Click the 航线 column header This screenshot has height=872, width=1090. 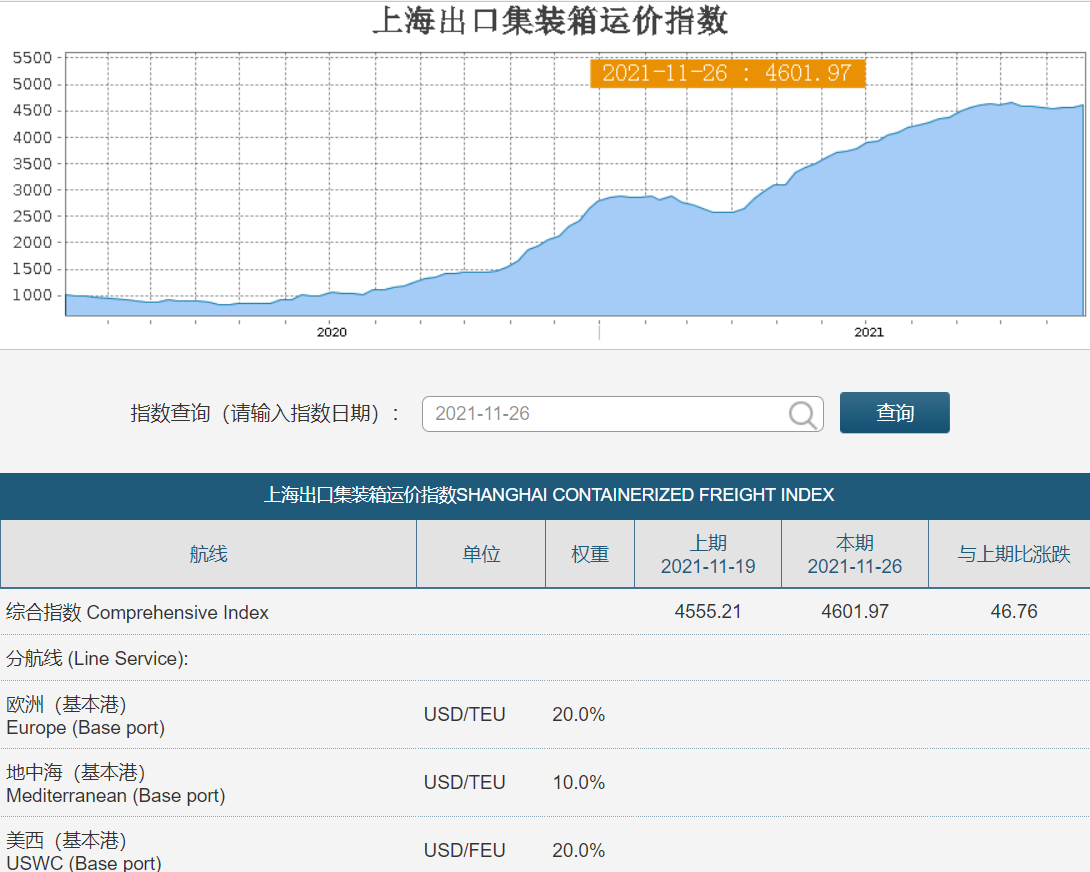pos(208,554)
